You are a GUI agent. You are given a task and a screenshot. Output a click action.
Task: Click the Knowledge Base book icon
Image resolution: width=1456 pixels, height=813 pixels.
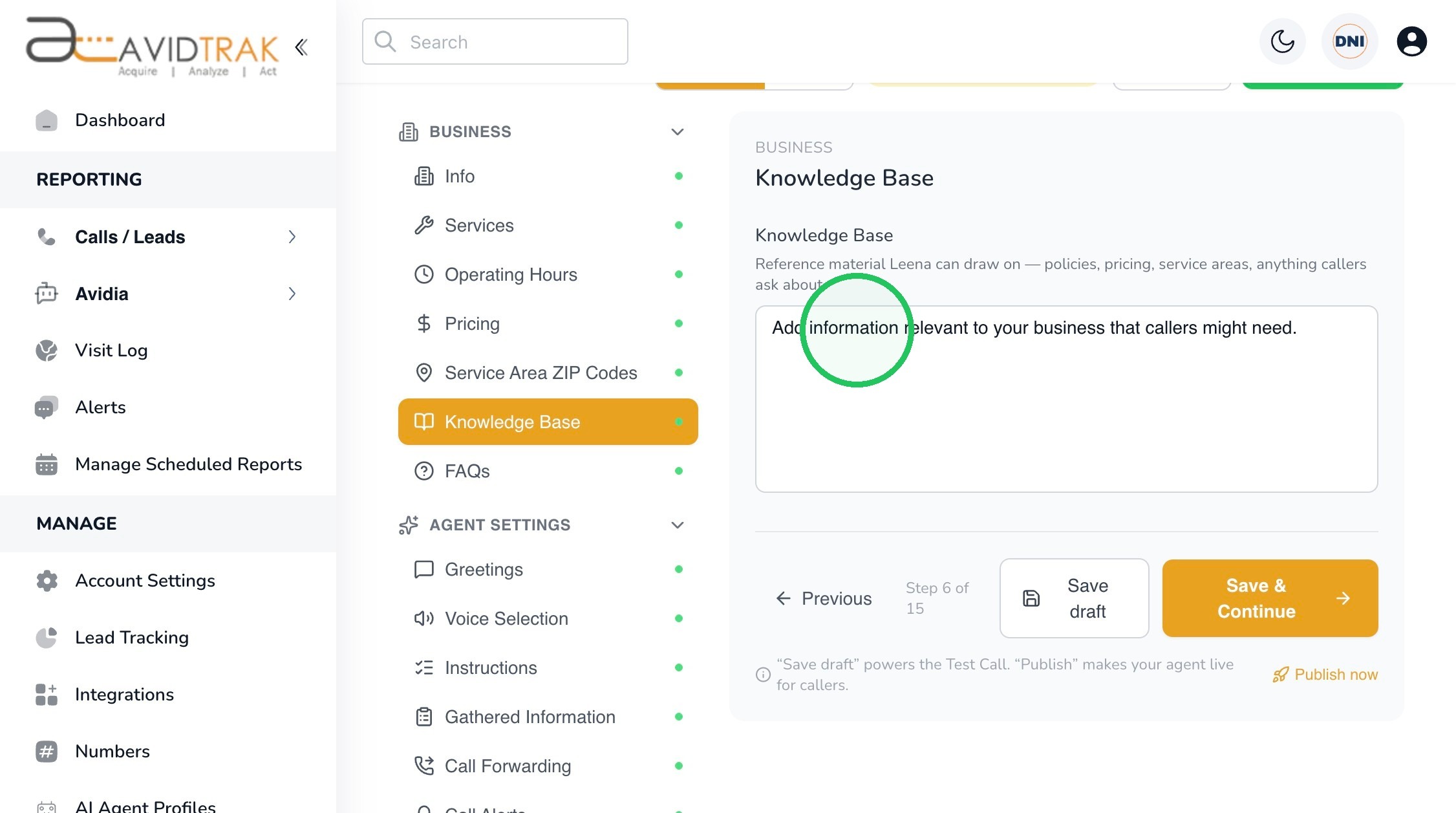pos(424,422)
